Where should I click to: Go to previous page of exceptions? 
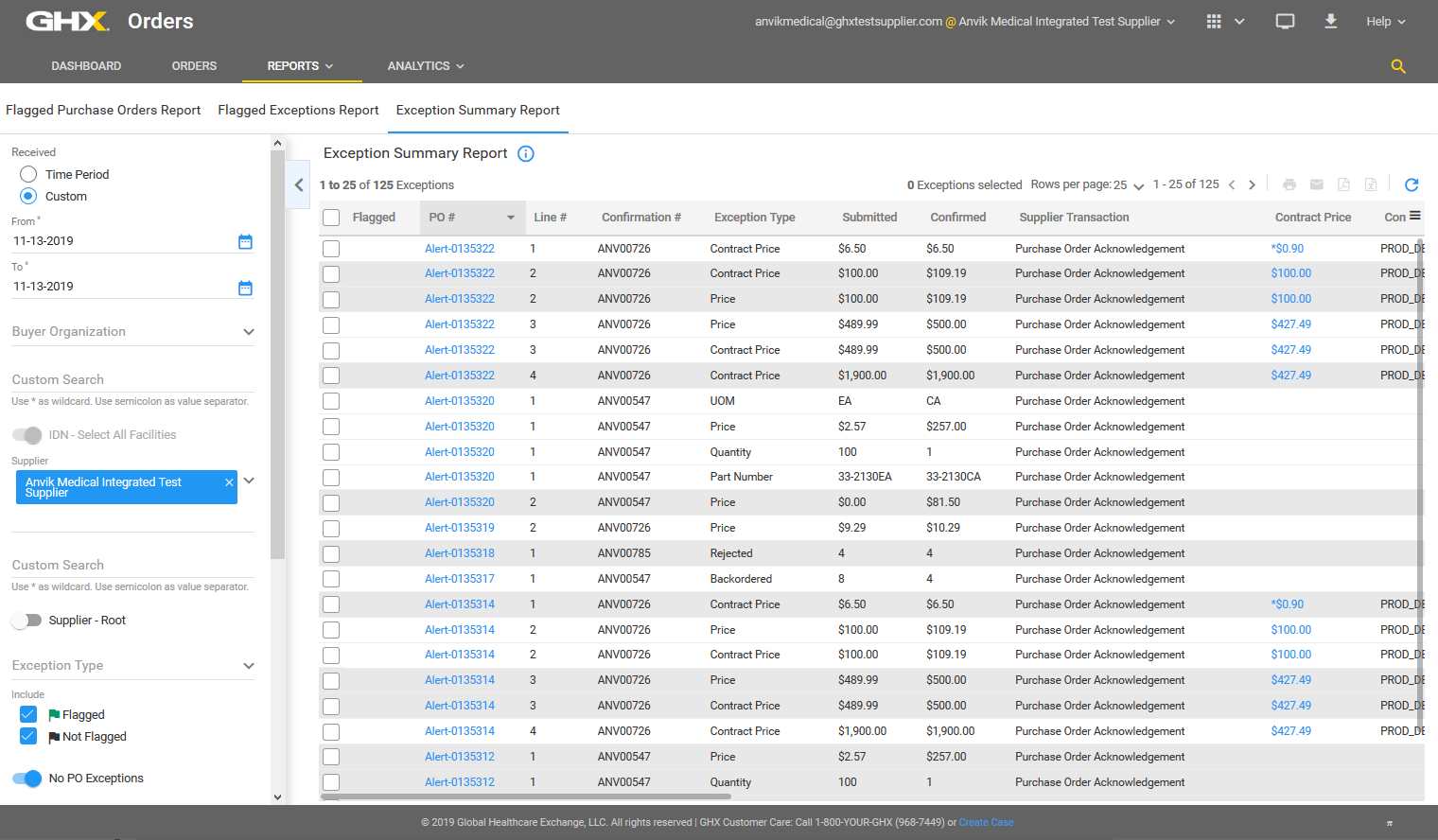(x=1232, y=185)
